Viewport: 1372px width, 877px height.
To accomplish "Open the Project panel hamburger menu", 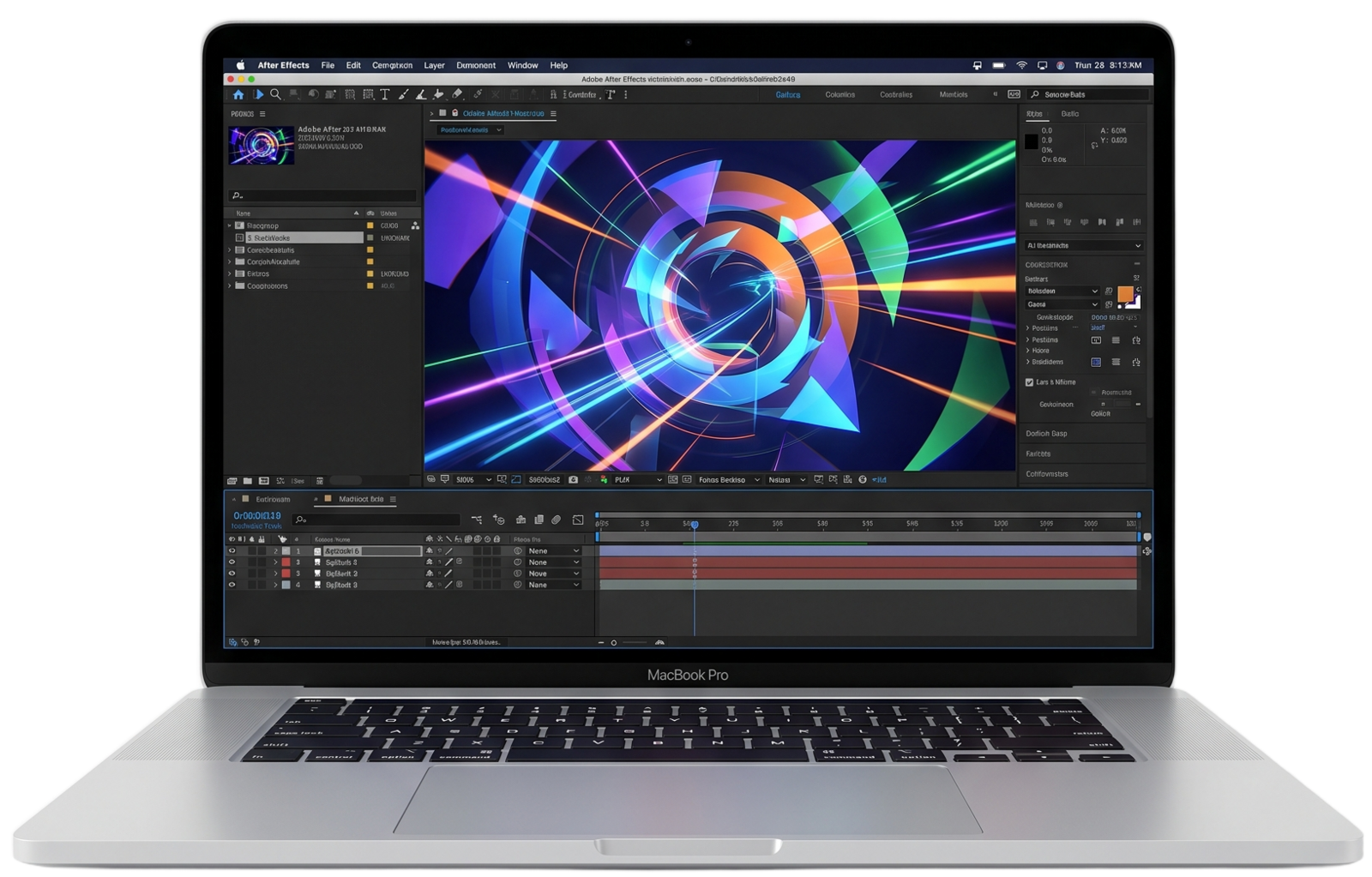I will pyautogui.click(x=262, y=114).
